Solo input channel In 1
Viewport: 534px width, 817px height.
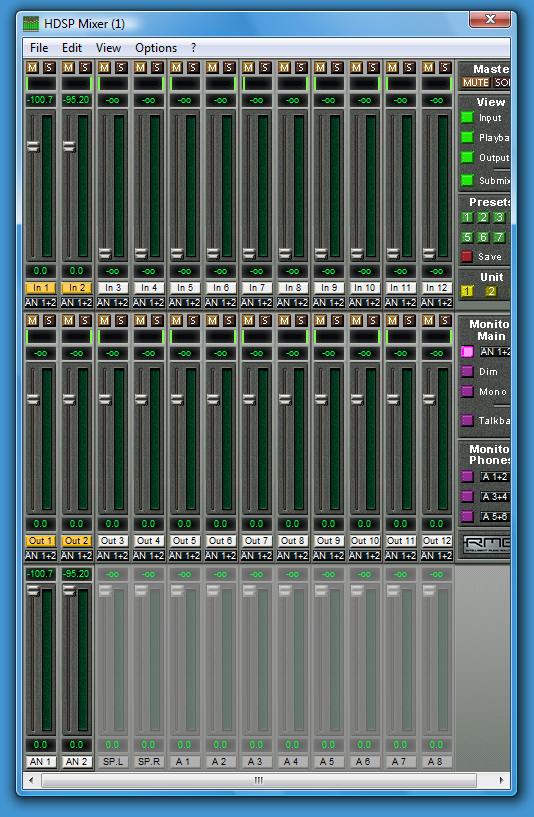point(49,67)
